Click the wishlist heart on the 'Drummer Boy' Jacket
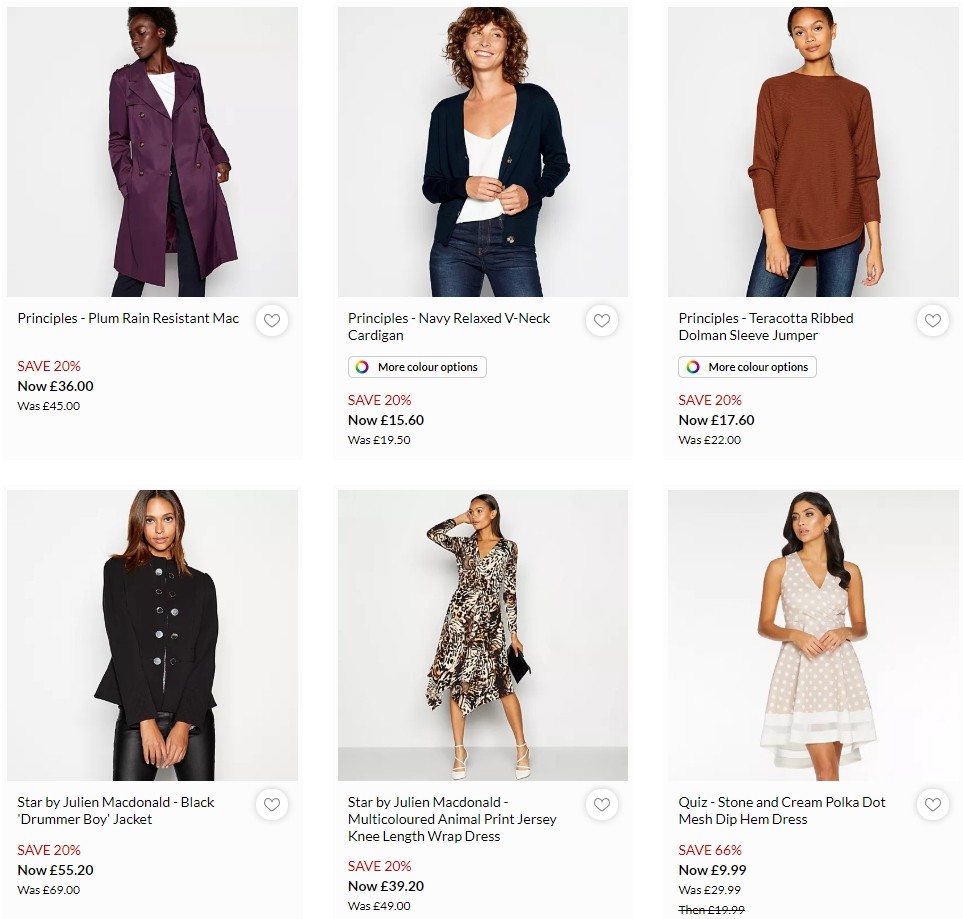 pyautogui.click(x=271, y=804)
